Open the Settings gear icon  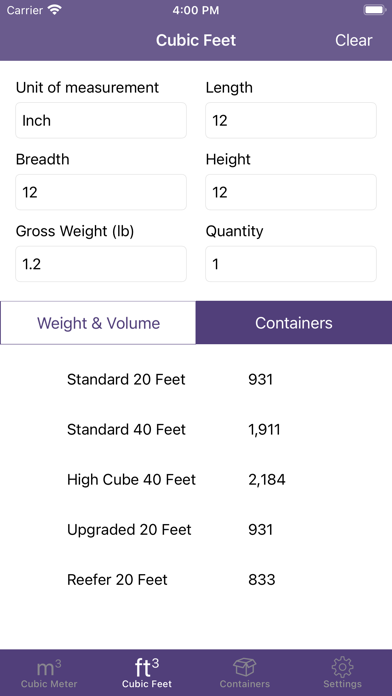(342, 667)
